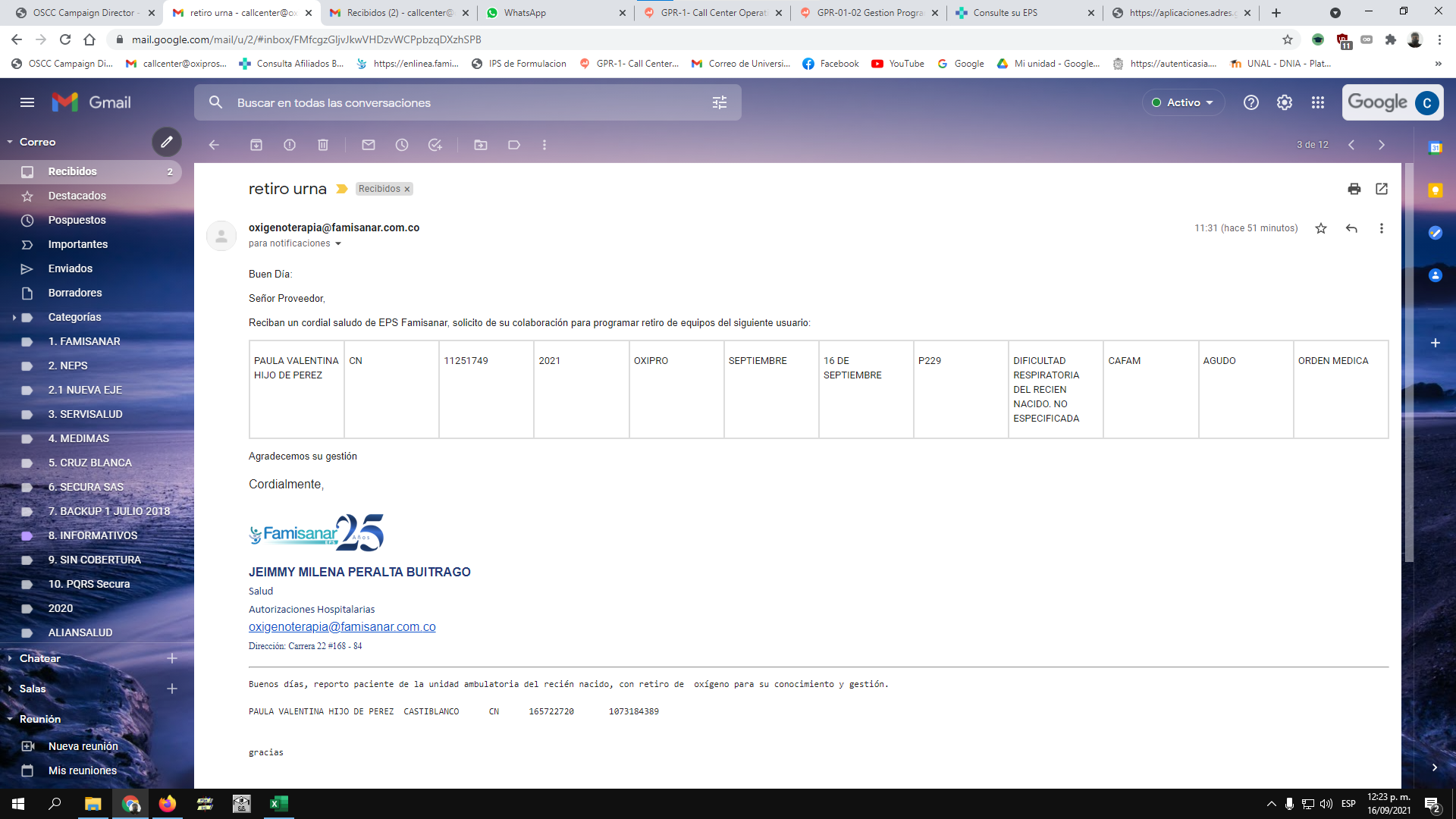Show search options filter icon

click(720, 102)
